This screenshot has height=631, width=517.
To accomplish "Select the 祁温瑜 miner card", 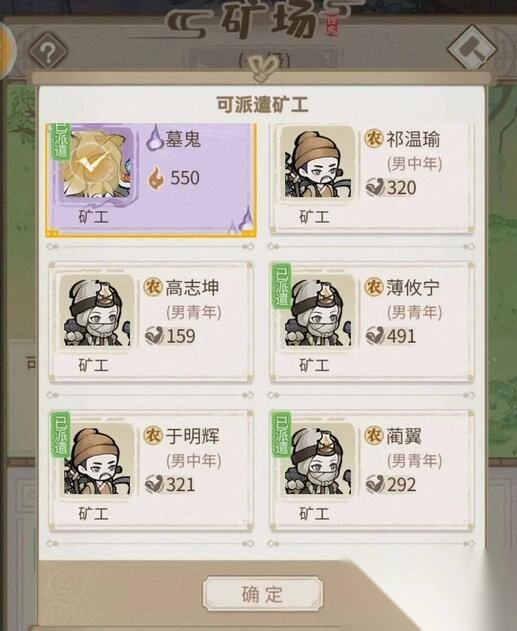I will pos(372,177).
